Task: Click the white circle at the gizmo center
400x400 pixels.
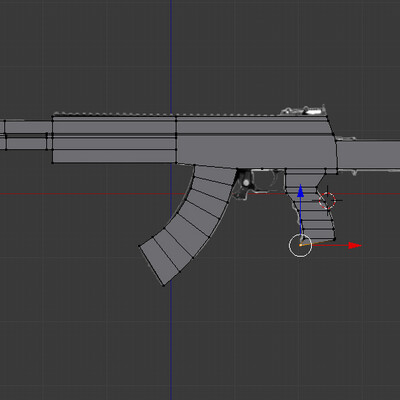Action: click(300, 246)
